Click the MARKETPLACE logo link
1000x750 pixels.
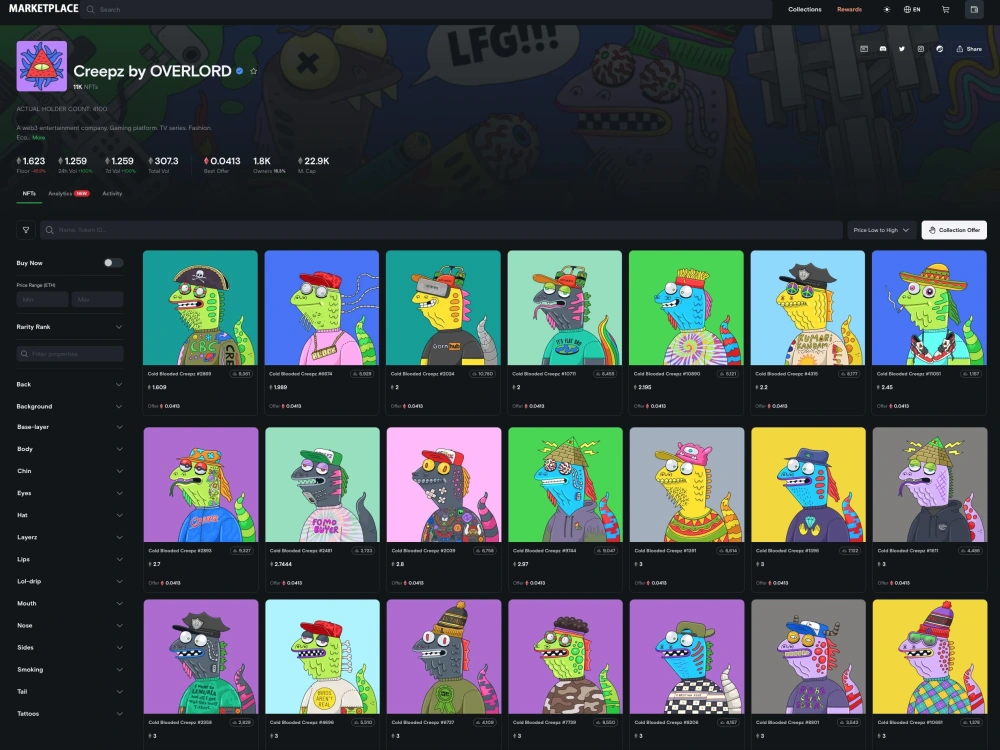pyautogui.click(x=43, y=9)
